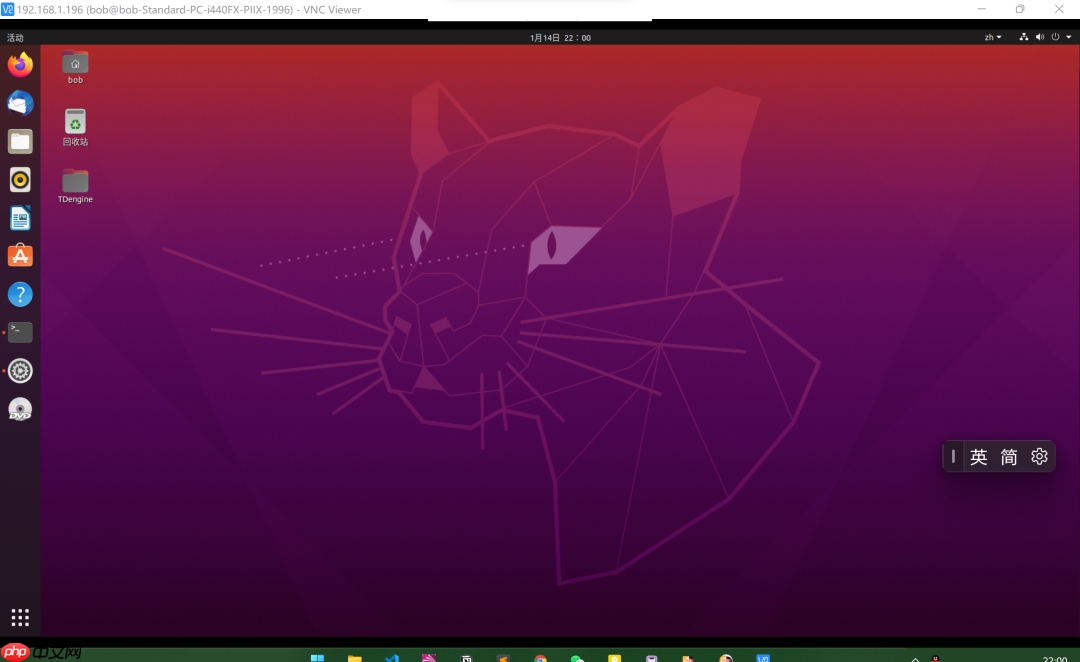1080x662 pixels.
Task: Launch Thunderbird mail client
Action: (20, 103)
